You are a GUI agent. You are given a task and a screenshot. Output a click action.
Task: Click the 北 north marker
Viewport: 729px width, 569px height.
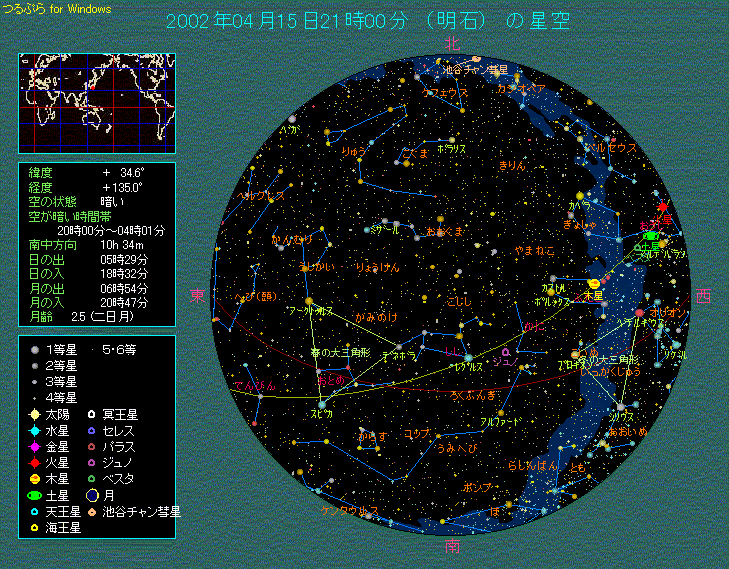(452, 44)
